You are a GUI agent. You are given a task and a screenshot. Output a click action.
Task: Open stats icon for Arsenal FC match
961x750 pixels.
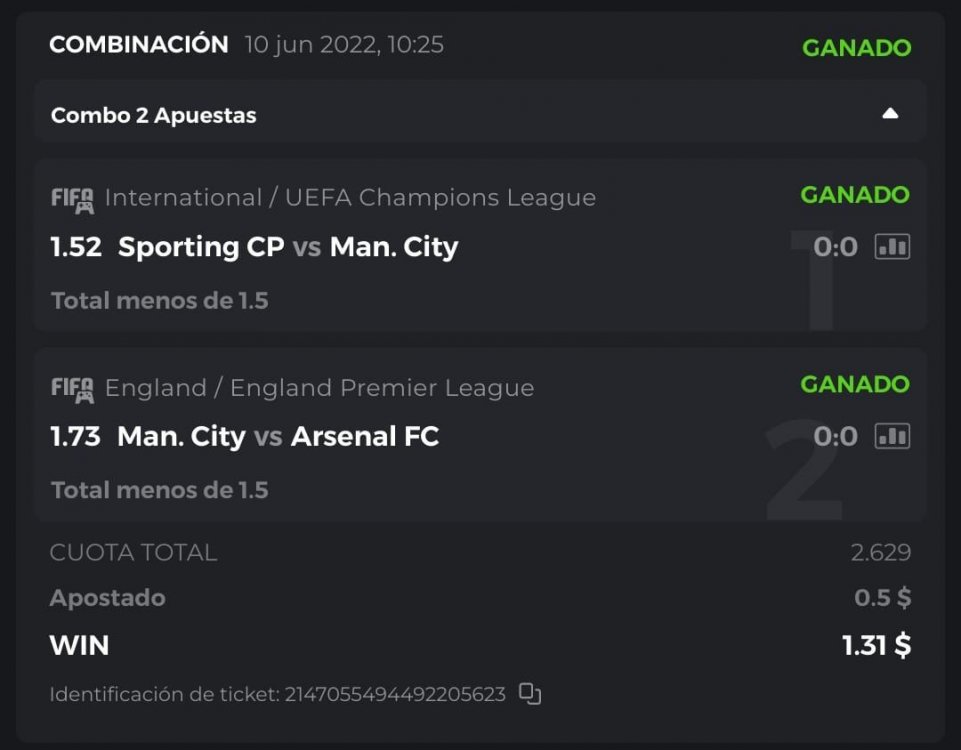(892, 436)
